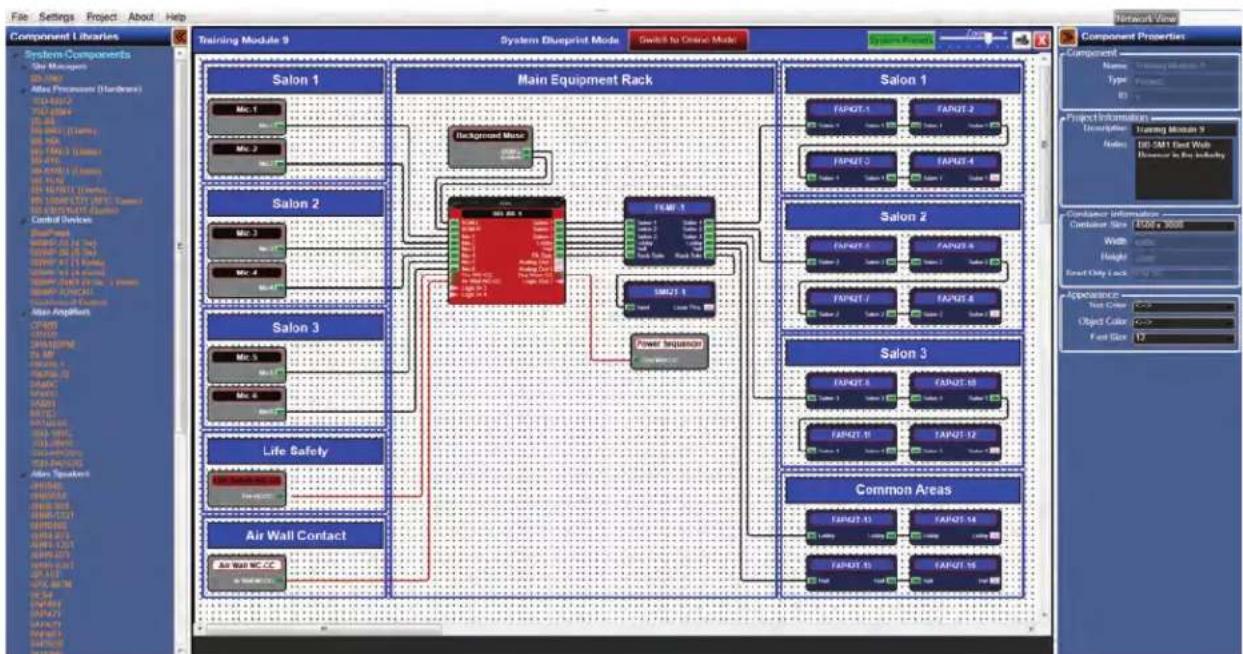Click the red X icon on the blueprint toolbar
This screenshot has width=1243, height=654.
(1040, 40)
